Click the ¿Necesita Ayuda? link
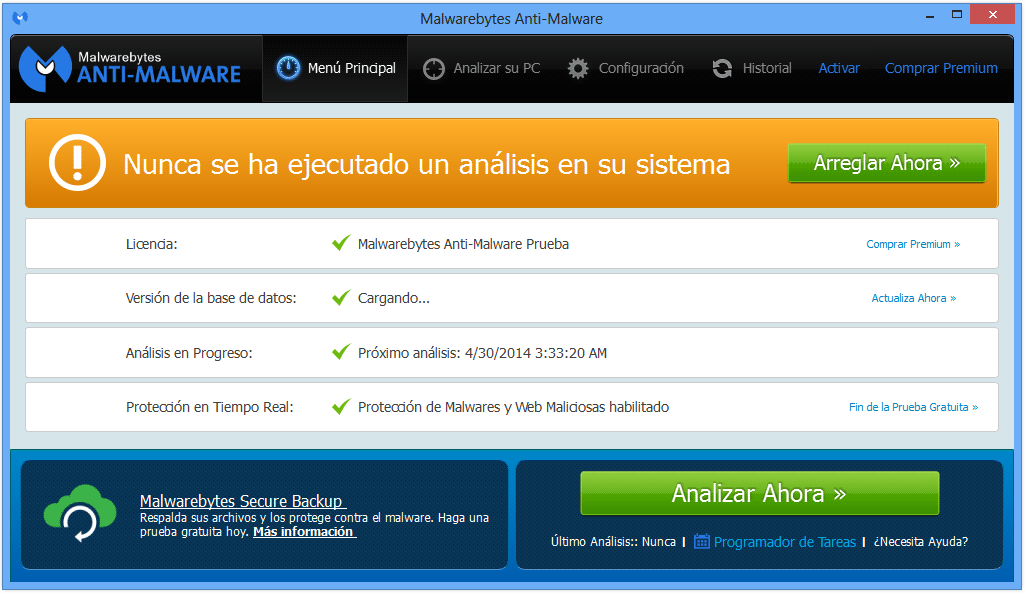Screen dimensions: 1026x594 point(921,542)
